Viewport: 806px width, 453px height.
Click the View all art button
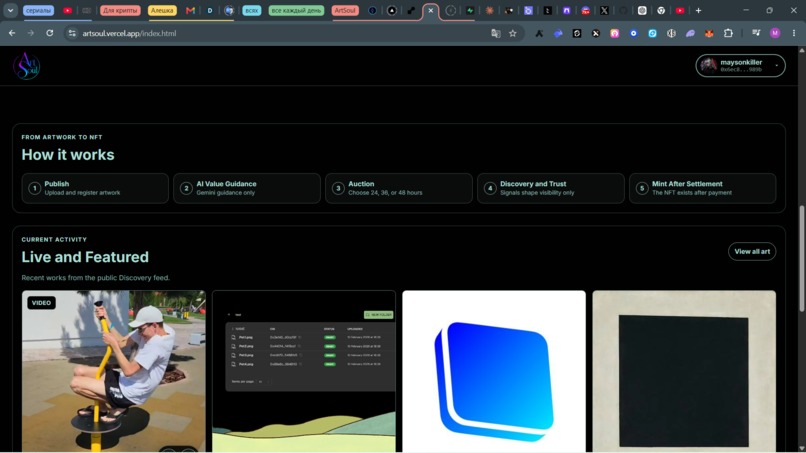[752, 251]
